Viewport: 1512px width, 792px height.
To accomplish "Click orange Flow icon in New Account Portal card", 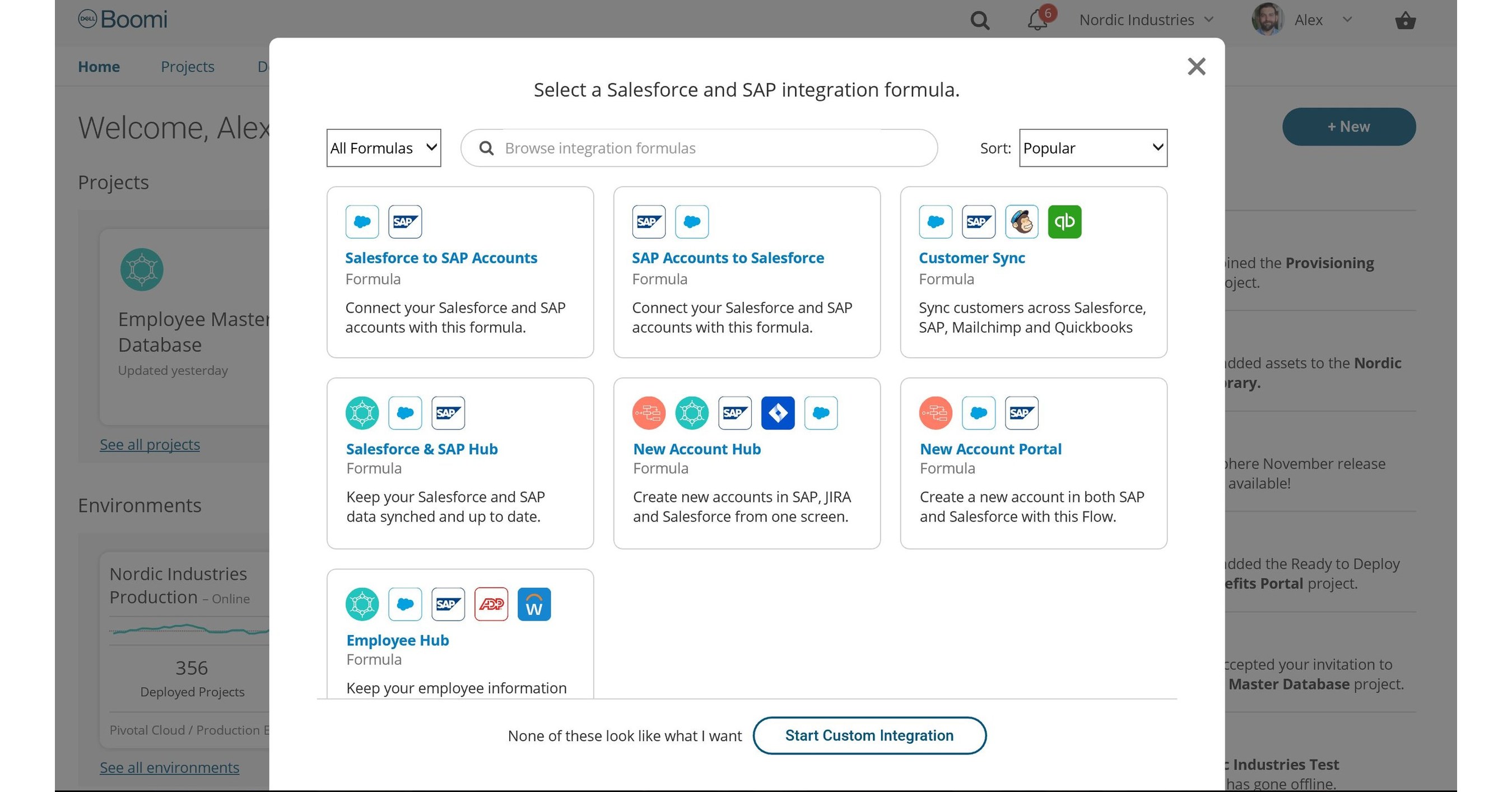I will pyautogui.click(x=936, y=413).
